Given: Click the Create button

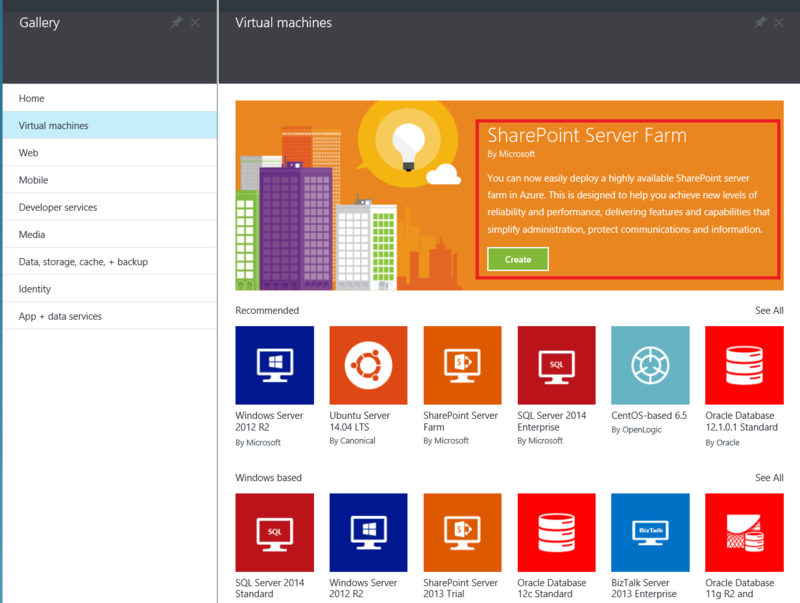Looking at the screenshot, I should click(517, 258).
